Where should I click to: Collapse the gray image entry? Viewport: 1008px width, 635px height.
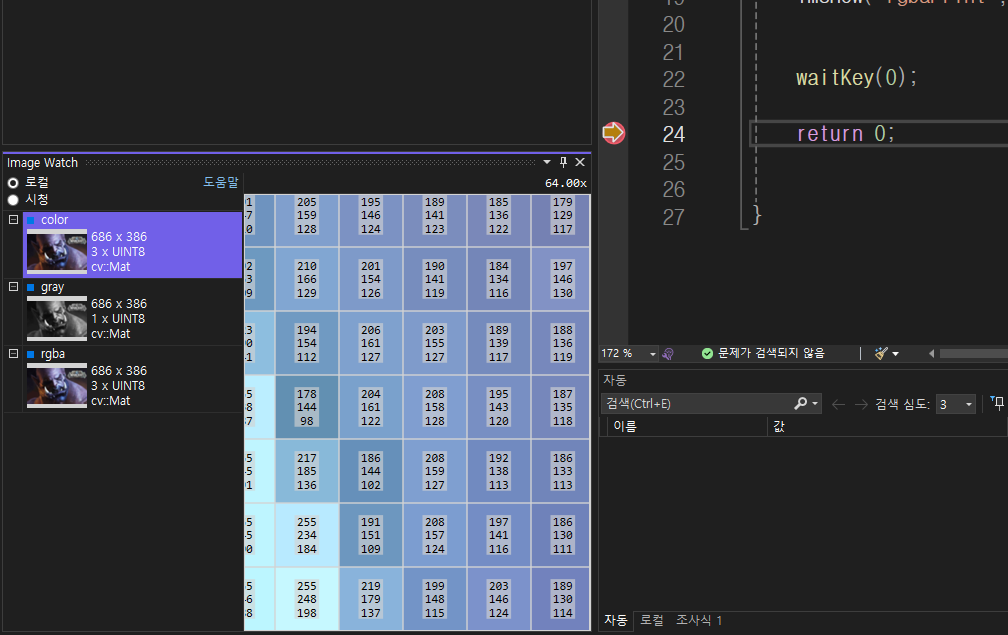pos(13,287)
